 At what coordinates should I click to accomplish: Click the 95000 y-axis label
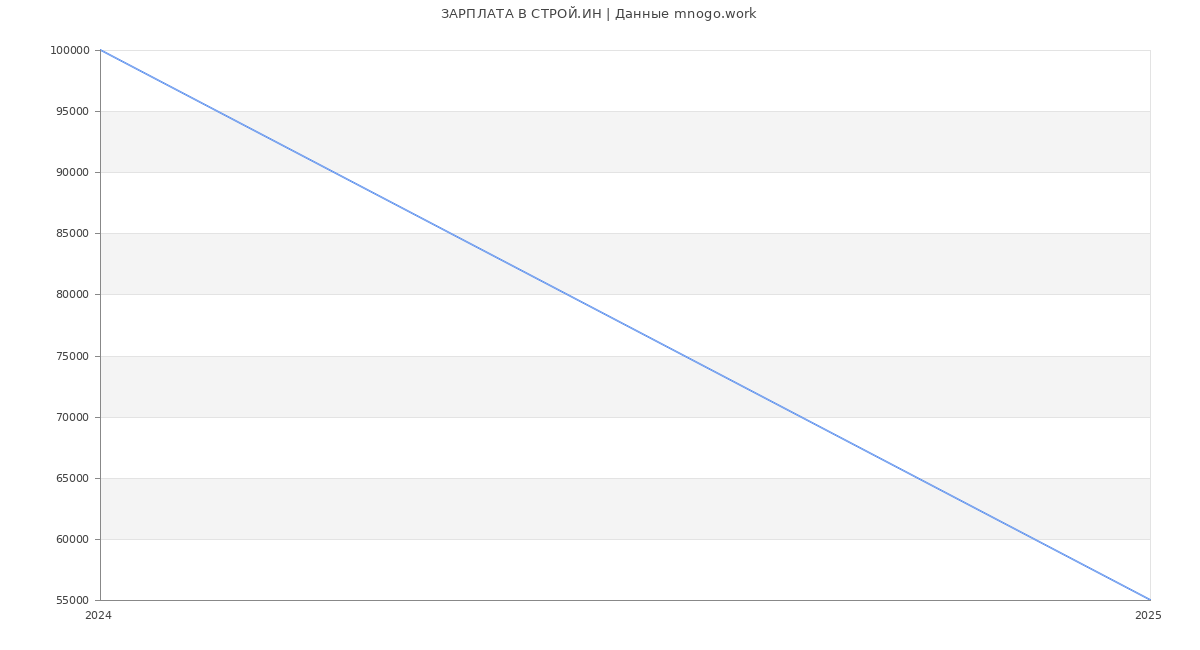click(x=72, y=112)
